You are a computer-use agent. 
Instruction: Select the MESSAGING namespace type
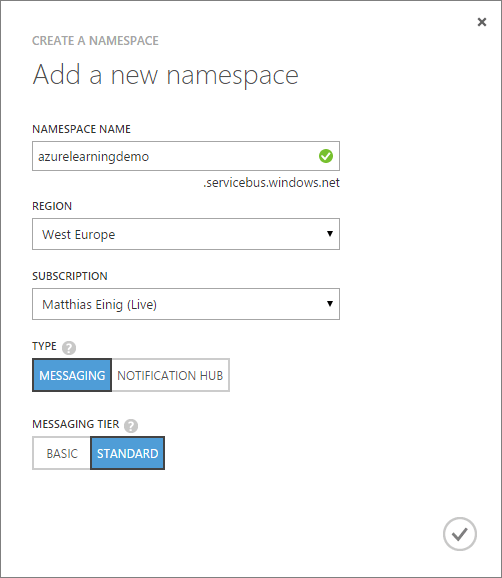coord(72,375)
